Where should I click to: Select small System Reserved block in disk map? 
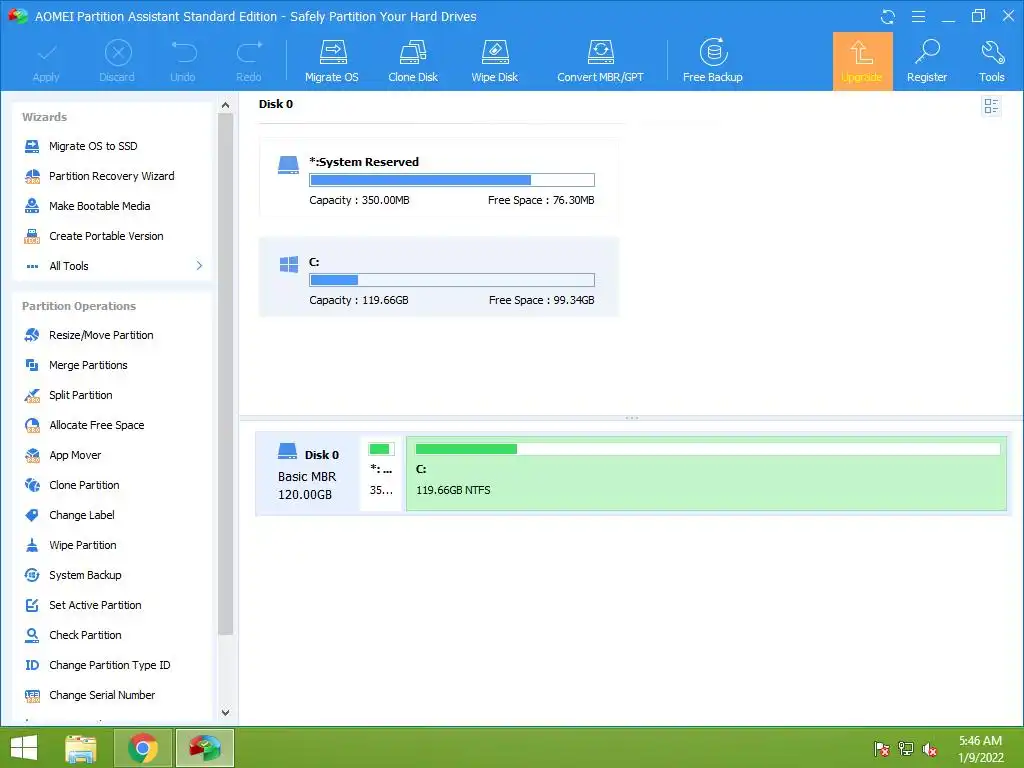[x=381, y=473]
